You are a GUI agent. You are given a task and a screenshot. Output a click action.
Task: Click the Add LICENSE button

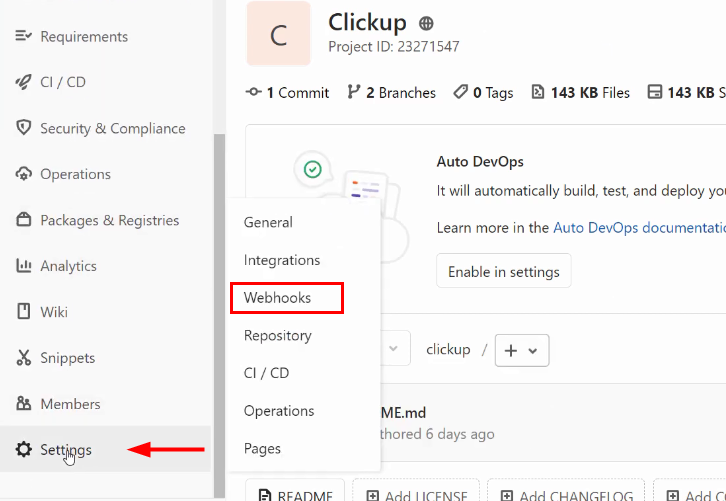point(416,491)
